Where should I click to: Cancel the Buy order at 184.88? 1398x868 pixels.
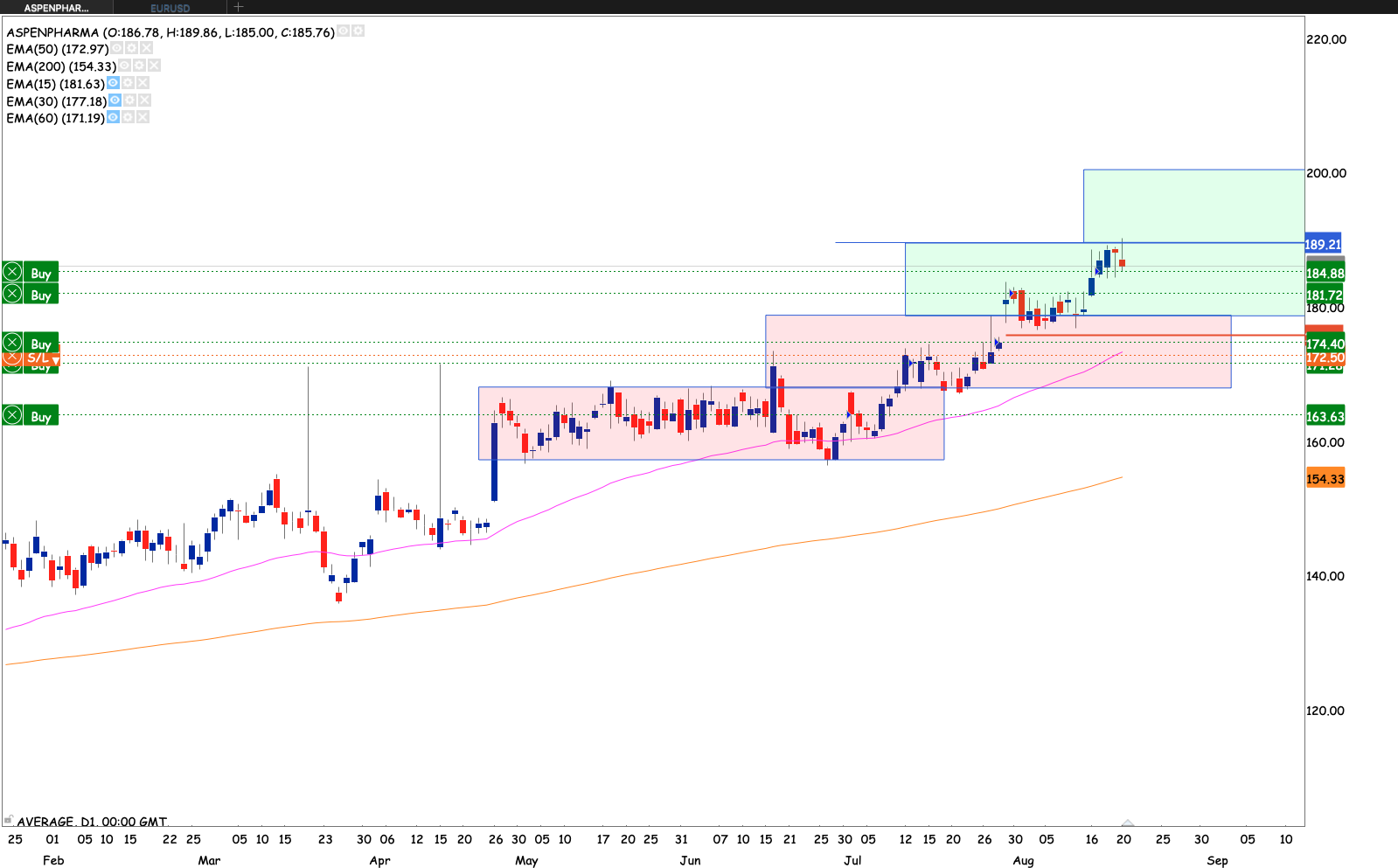pos(12,272)
